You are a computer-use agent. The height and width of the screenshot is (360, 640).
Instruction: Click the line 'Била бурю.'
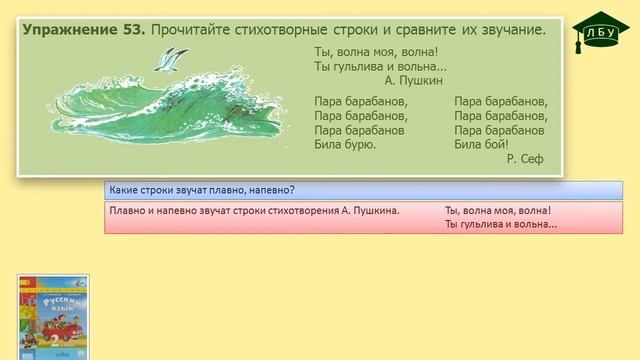(345, 144)
